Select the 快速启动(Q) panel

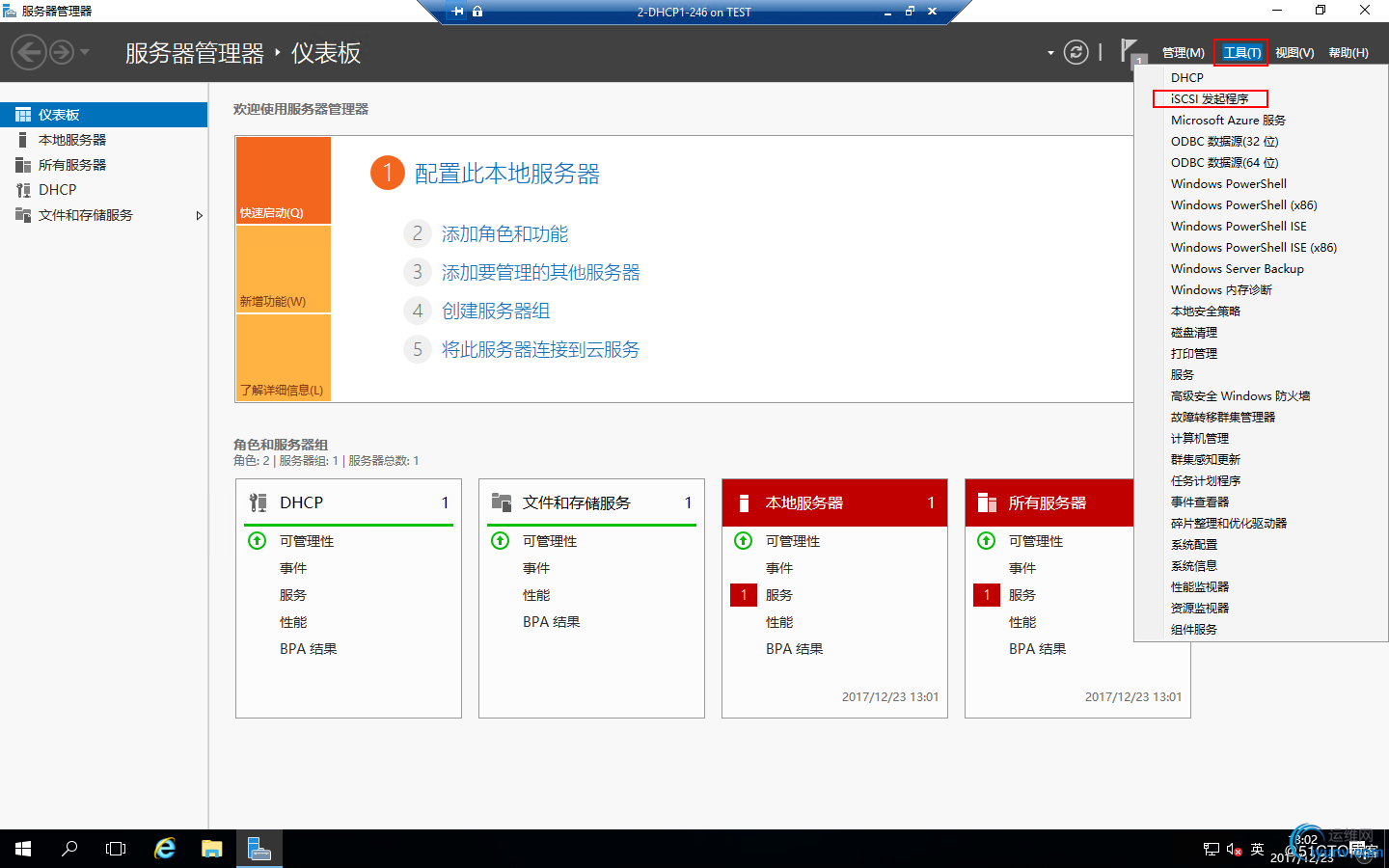(x=284, y=180)
